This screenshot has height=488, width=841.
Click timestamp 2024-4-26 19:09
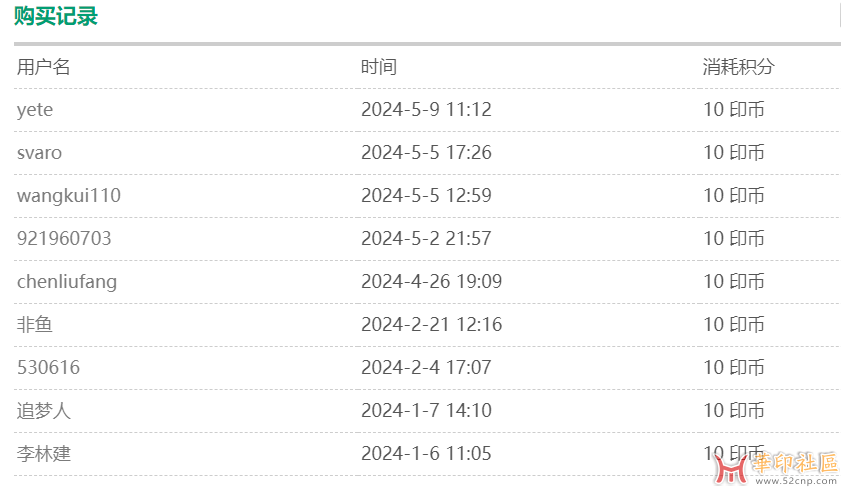coord(432,282)
